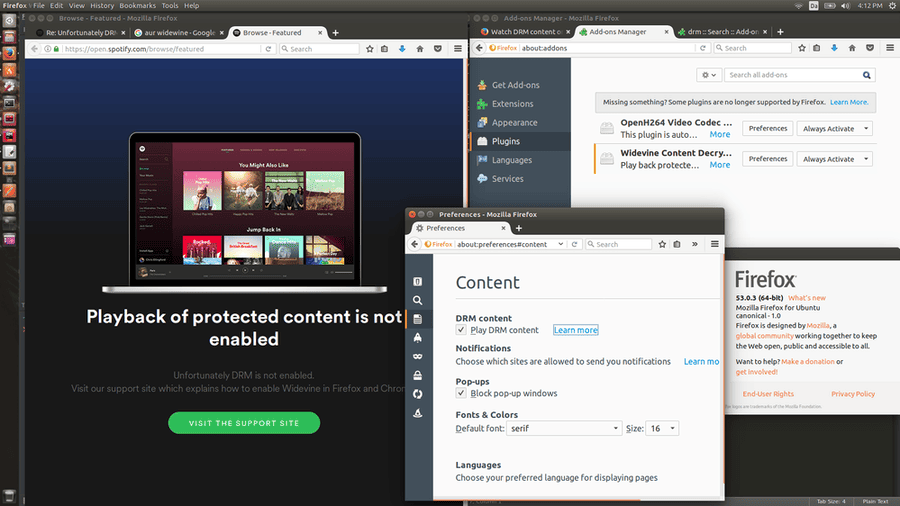Viewport: 900px width, 506px height.
Task: Open Search pane icon in Preferences sidebar
Action: [x=418, y=300]
